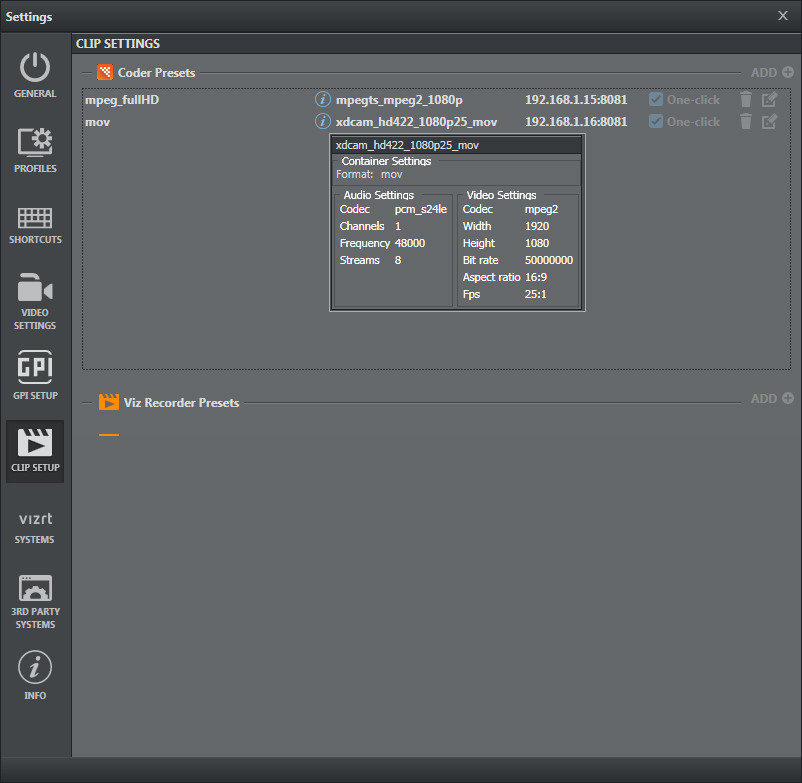Uncheck One-click for the mov preset
The height and width of the screenshot is (783, 802).
[x=656, y=122]
